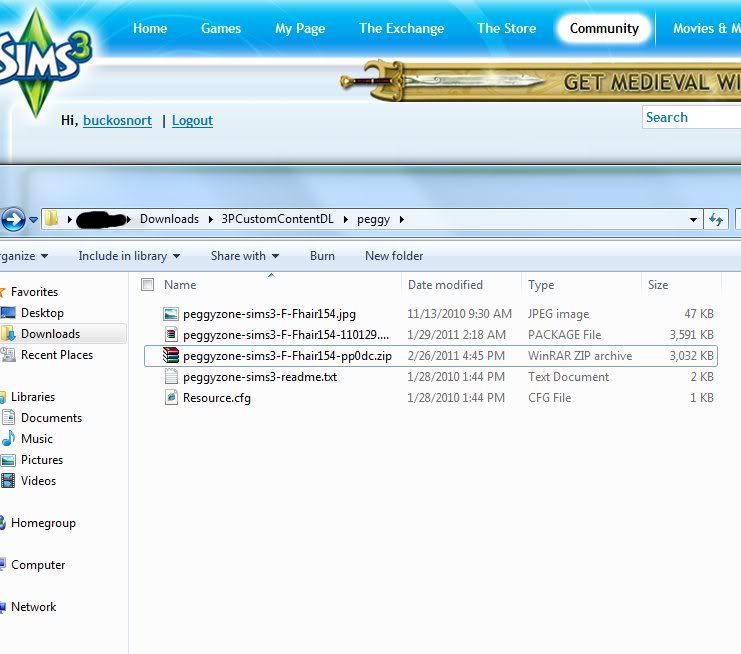Click the New folder button
Viewport: 741px width, 654px height.
[x=394, y=256]
